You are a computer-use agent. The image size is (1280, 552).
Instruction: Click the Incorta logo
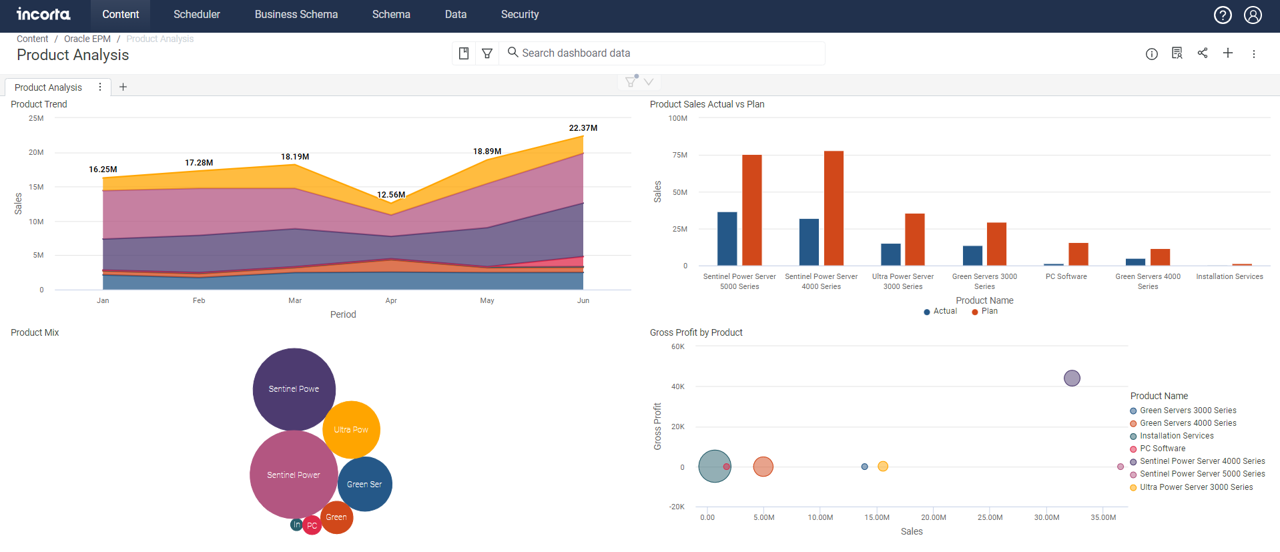tap(44, 14)
